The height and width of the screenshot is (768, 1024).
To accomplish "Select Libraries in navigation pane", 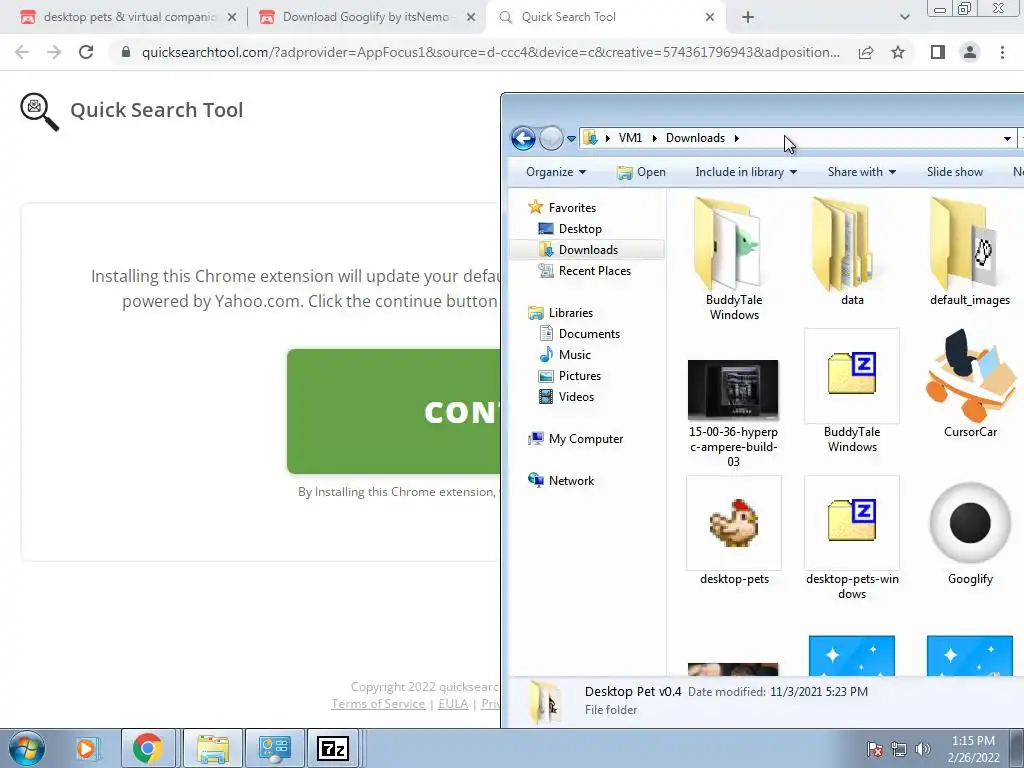I will (x=571, y=313).
